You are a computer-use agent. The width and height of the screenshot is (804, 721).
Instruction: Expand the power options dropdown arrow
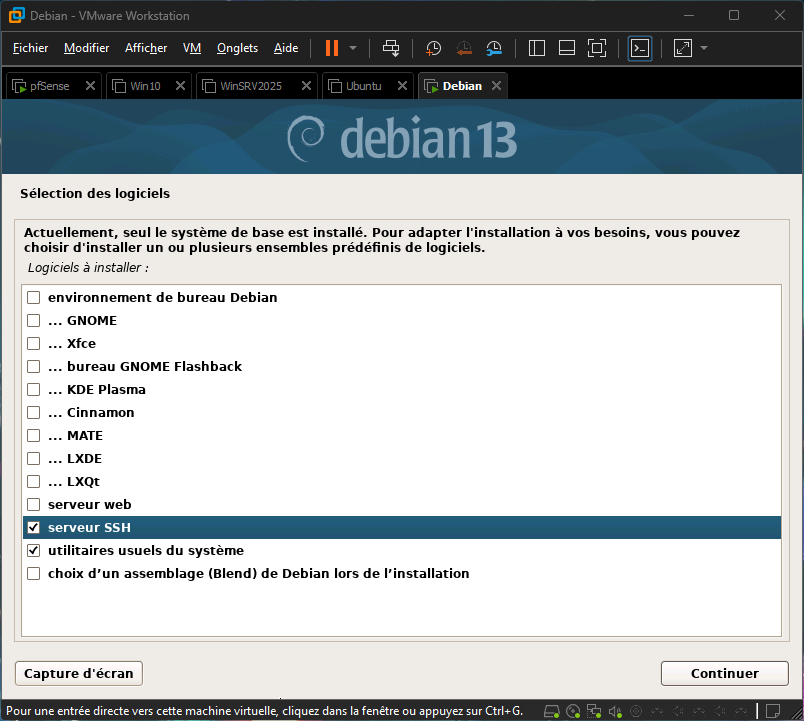(353, 48)
